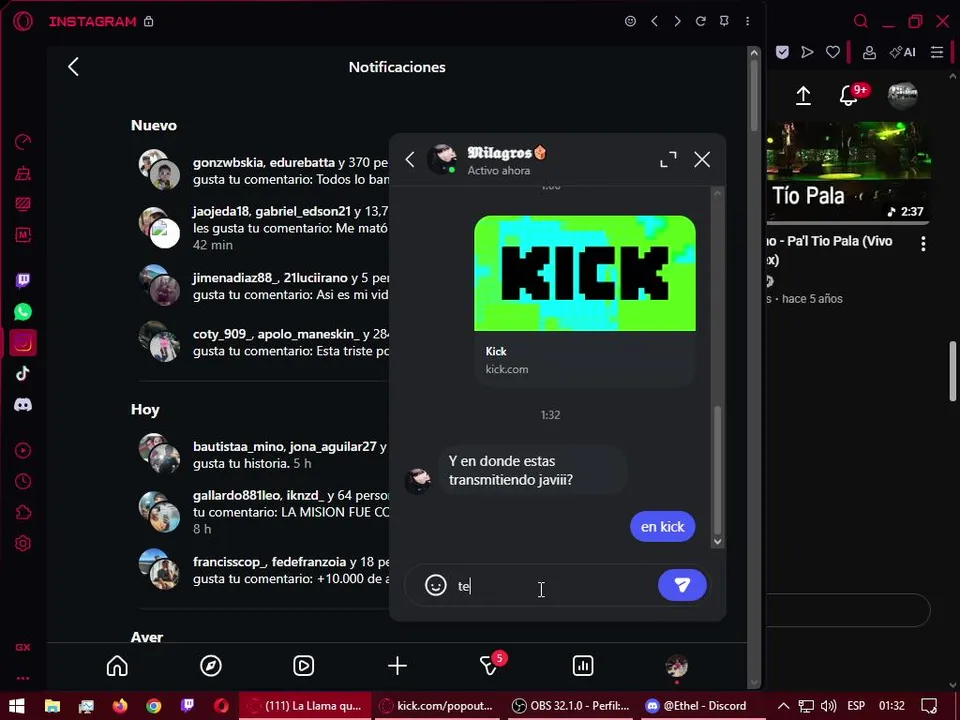Switch to kick.com/popout taskbar window

coord(436,706)
